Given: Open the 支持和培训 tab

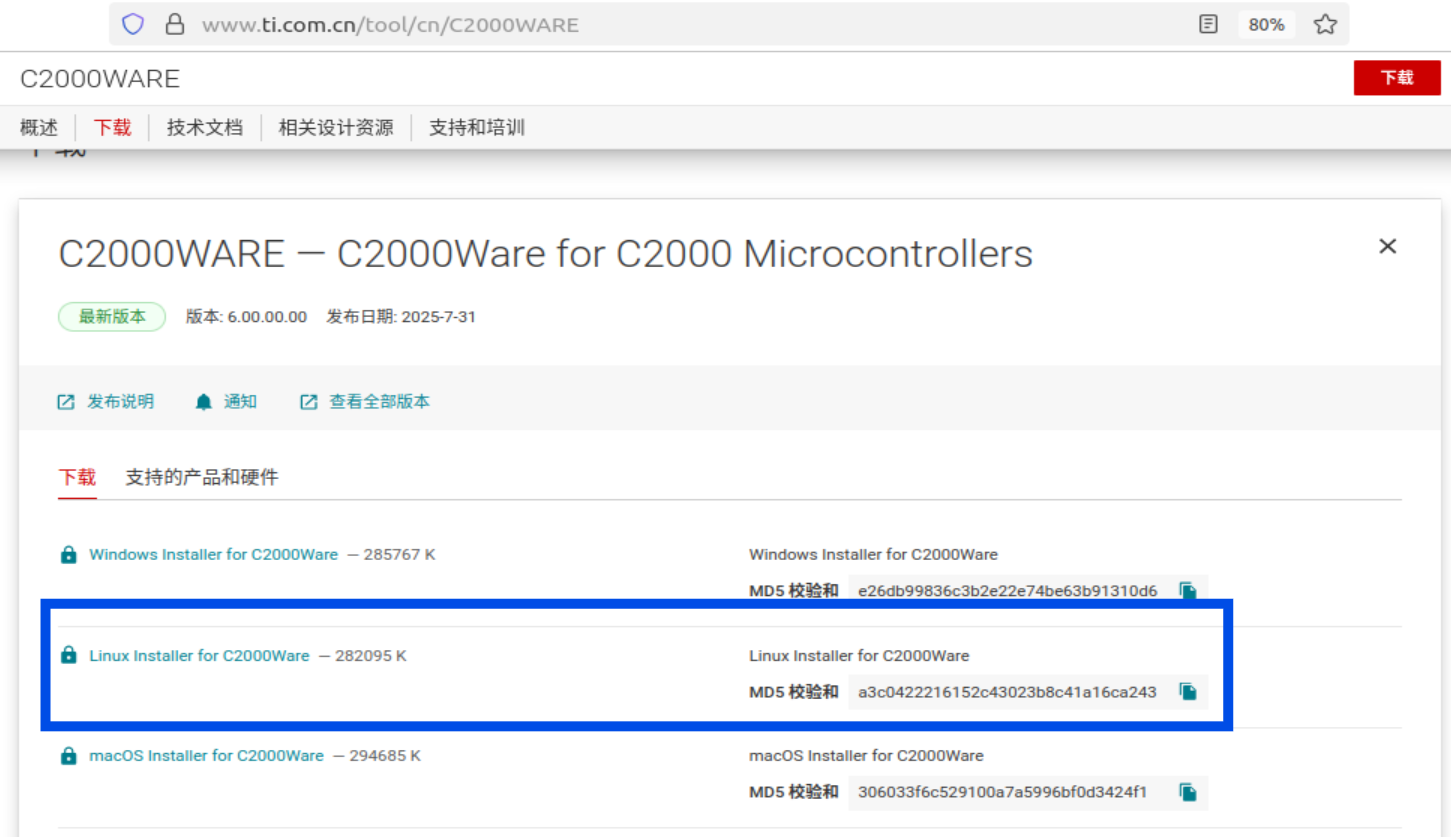Looking at the screenshot, I should tap(477, 128).
